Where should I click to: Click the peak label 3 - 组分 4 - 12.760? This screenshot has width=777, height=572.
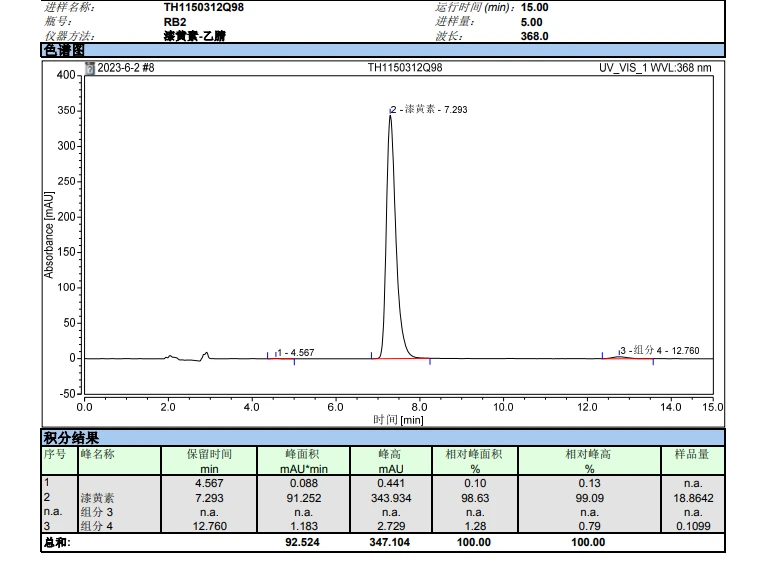(x=660, y=350)
